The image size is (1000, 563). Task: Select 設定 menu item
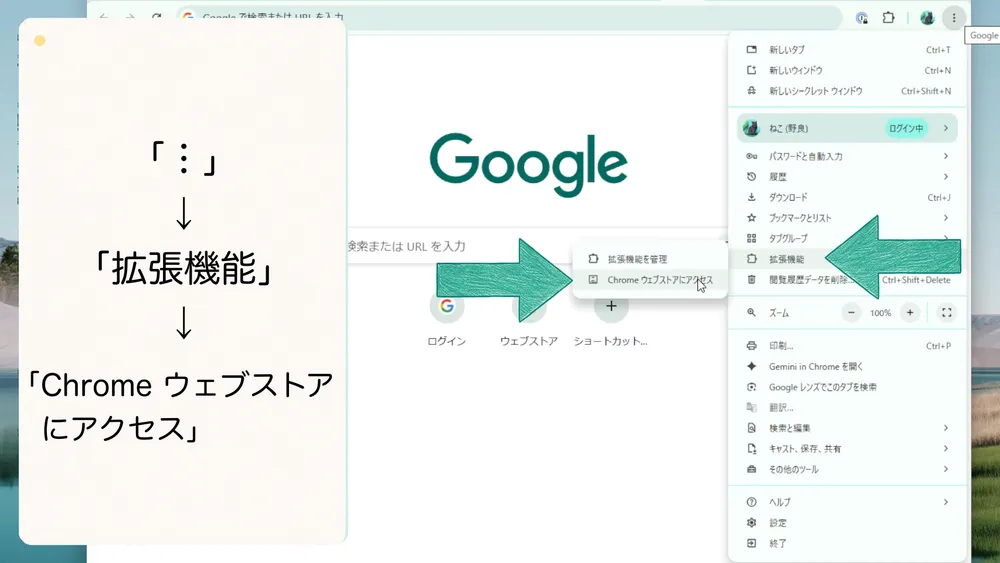pos(847,523)
